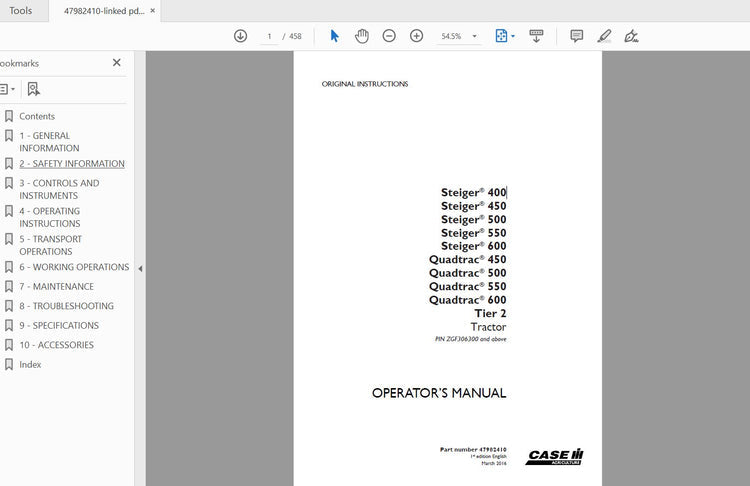Screen dimensions: 750x486
Task: Switch to the Tools tab
Action: tap(21, 11)
